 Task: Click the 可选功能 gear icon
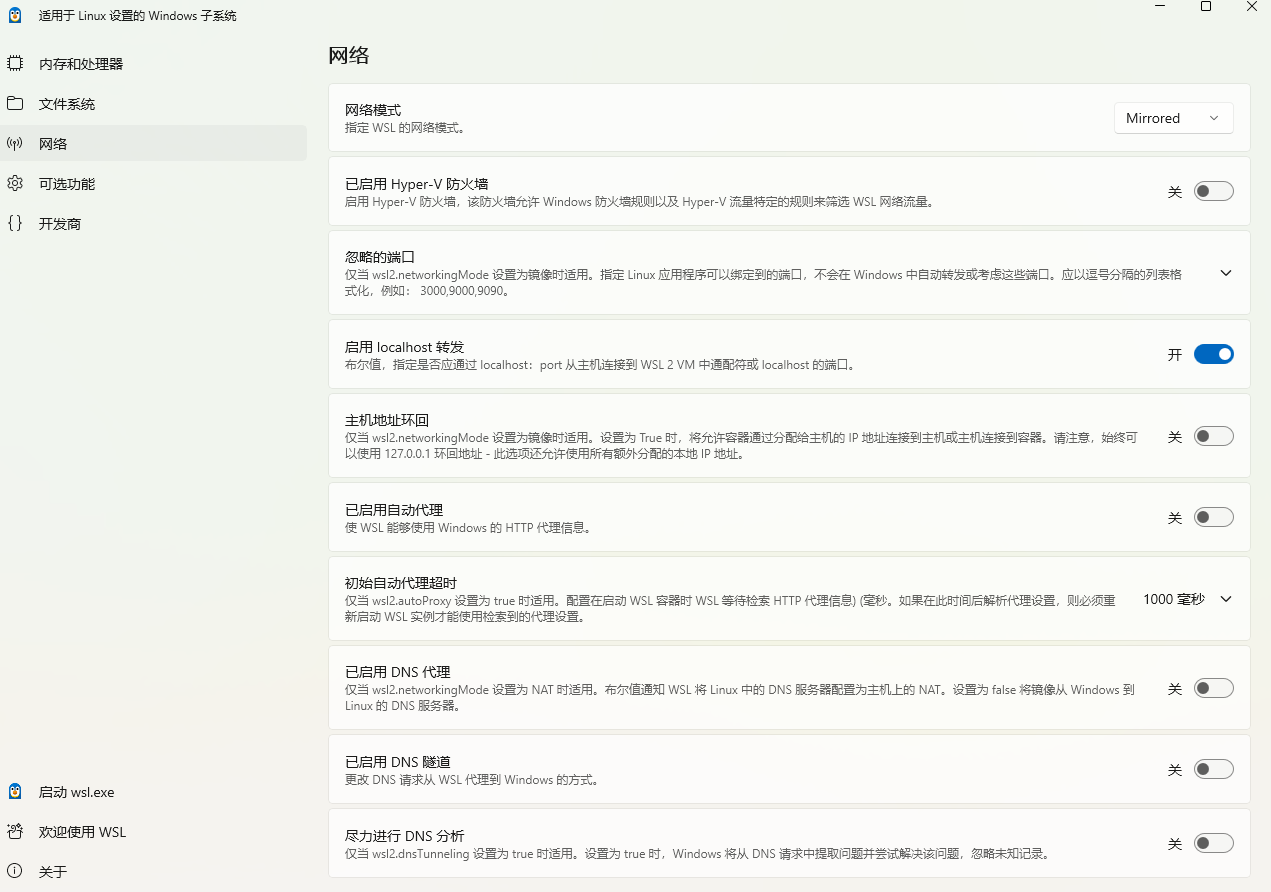15,184
